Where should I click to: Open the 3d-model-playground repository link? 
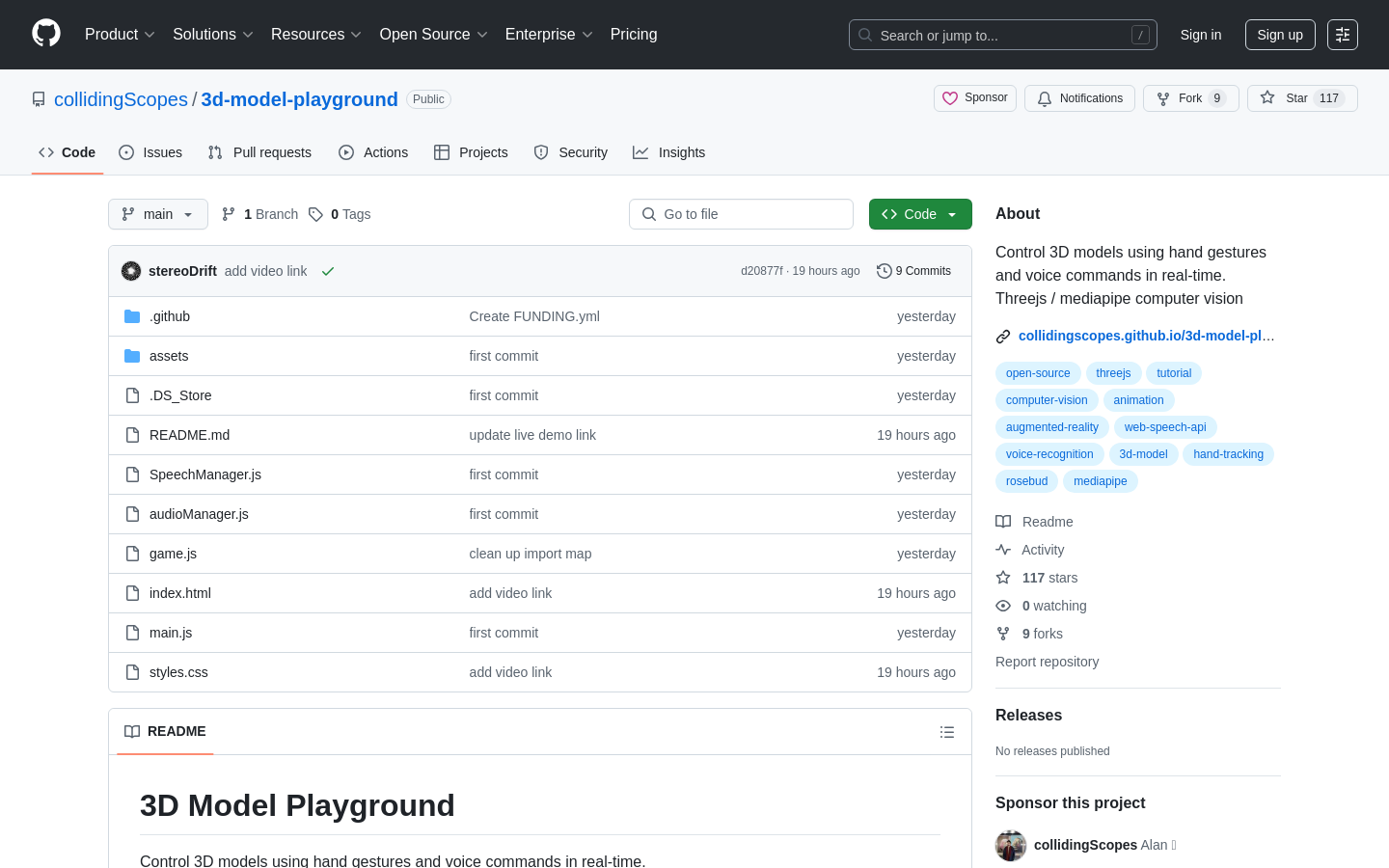pos(299,99)
